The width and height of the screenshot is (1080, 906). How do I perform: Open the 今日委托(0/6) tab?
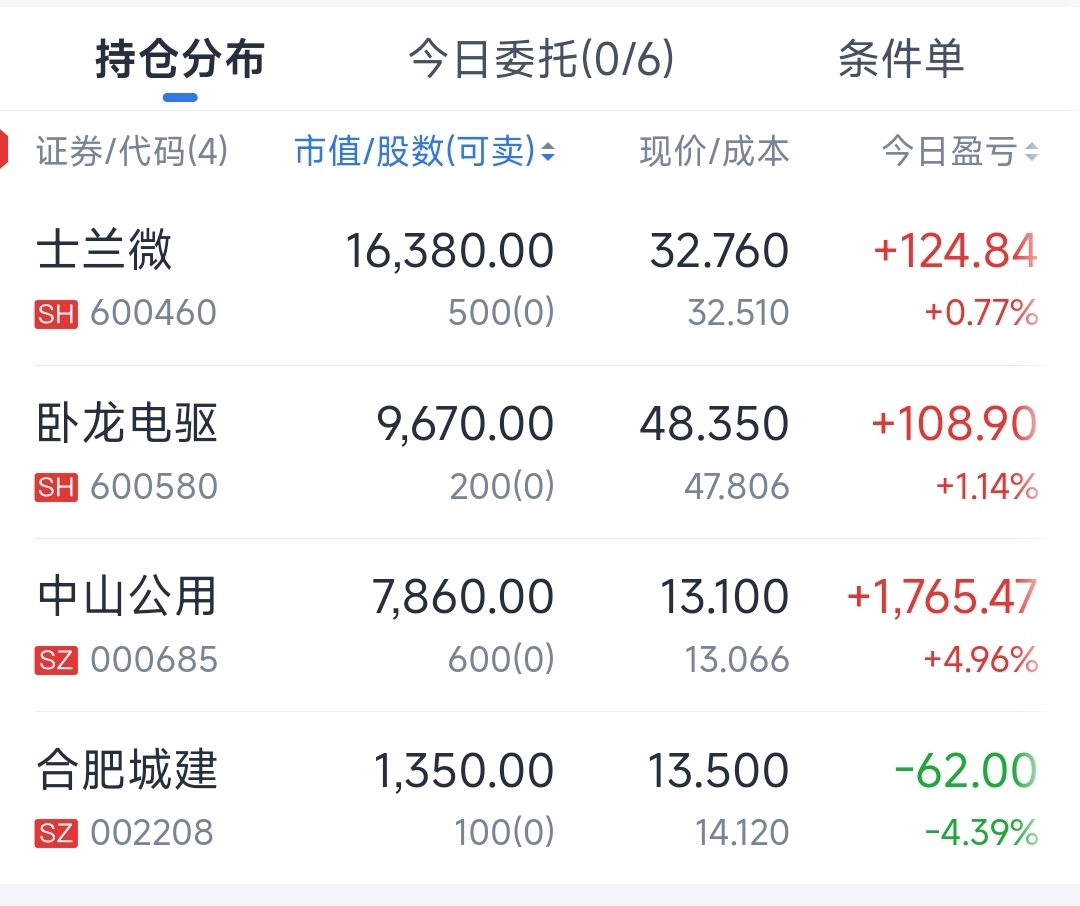(541, 60)
